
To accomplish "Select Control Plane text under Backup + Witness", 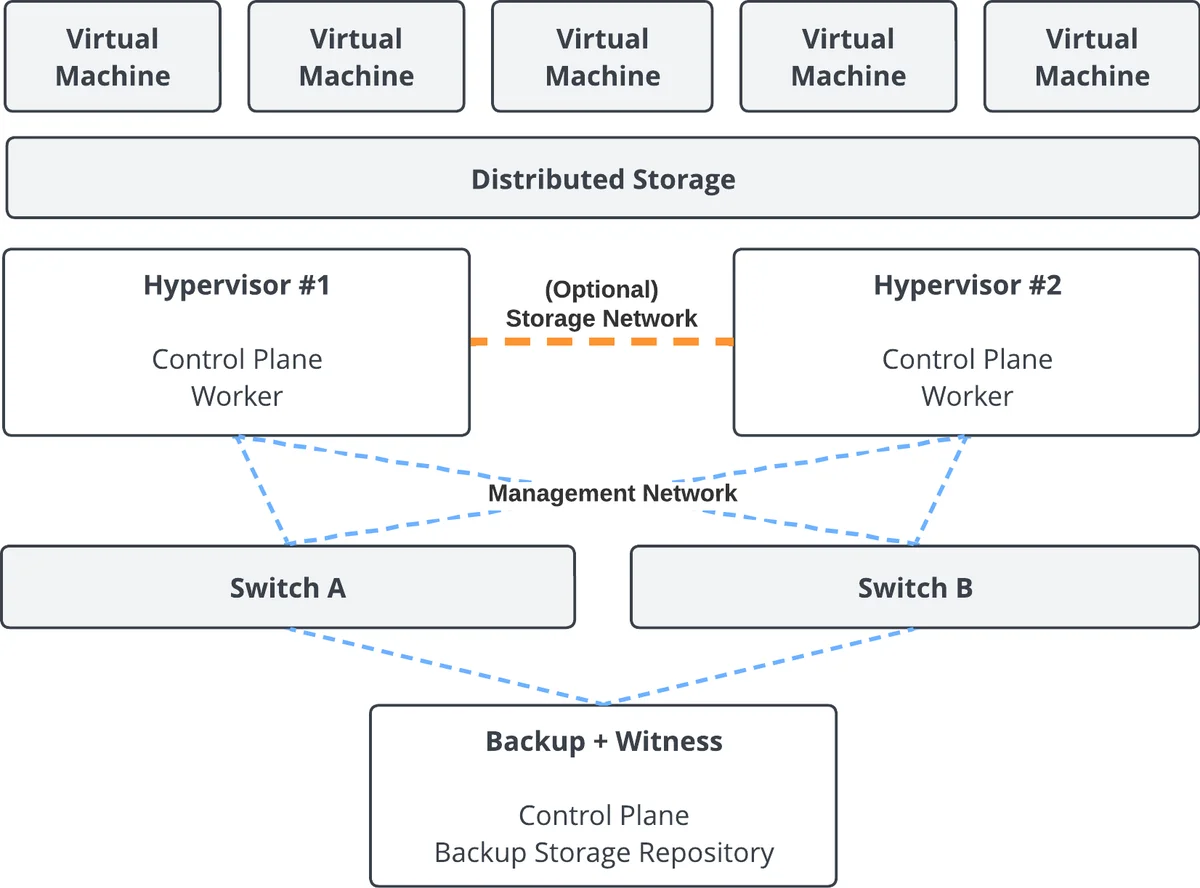I will click(603, 815).
